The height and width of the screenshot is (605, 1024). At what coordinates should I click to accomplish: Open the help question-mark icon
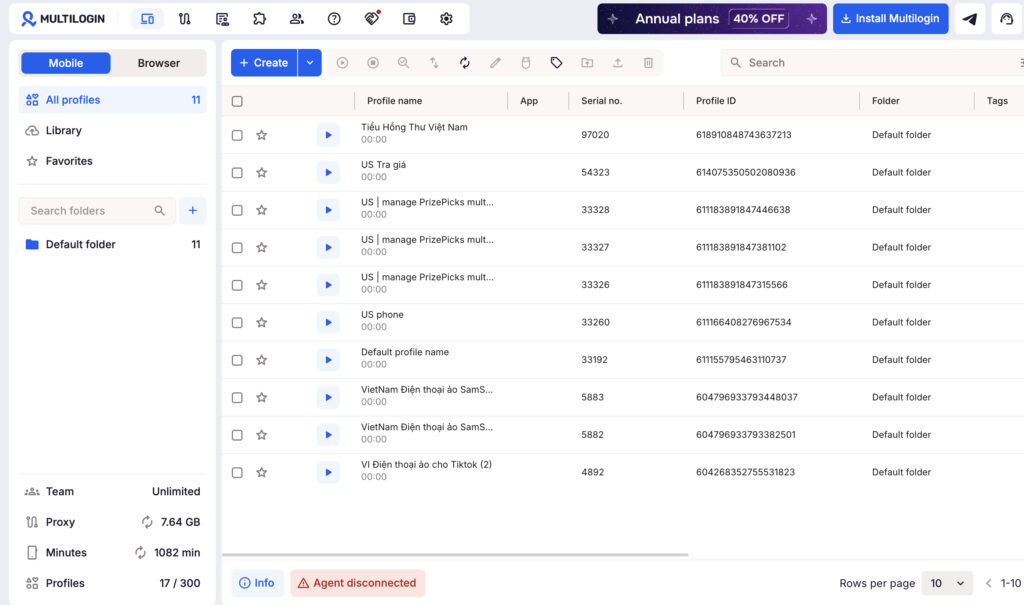pos(334,19)
